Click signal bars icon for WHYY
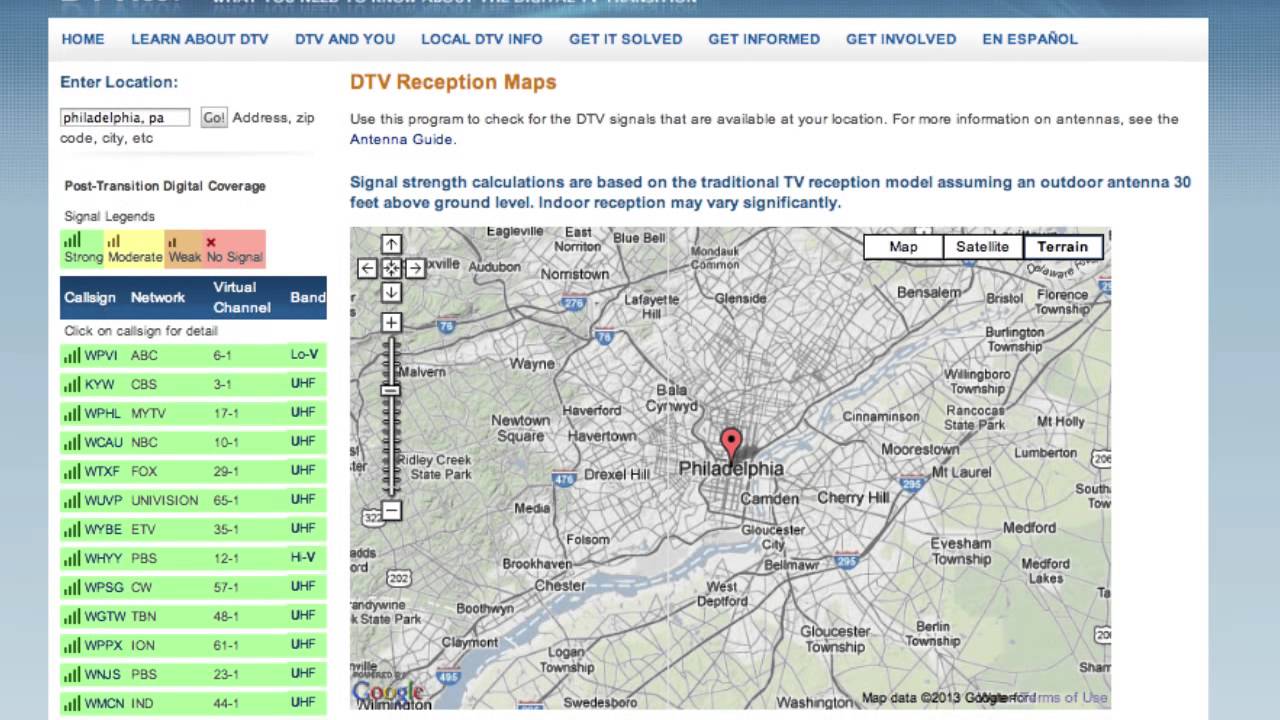 (x=71, y=558)
